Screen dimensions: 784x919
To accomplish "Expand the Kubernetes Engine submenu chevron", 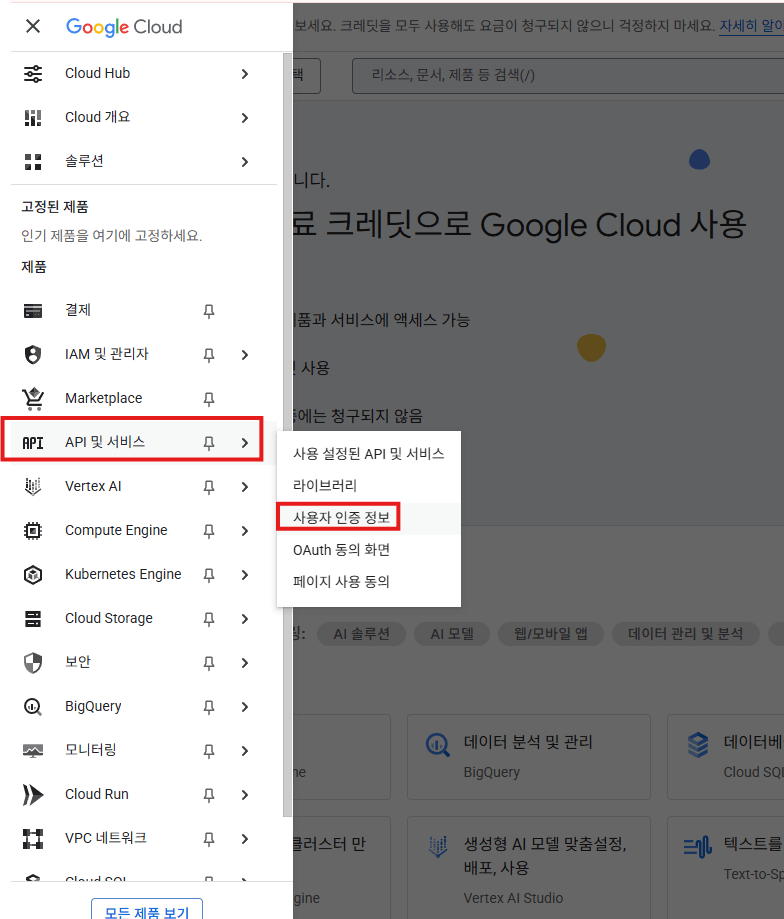I will pos(245,574).
